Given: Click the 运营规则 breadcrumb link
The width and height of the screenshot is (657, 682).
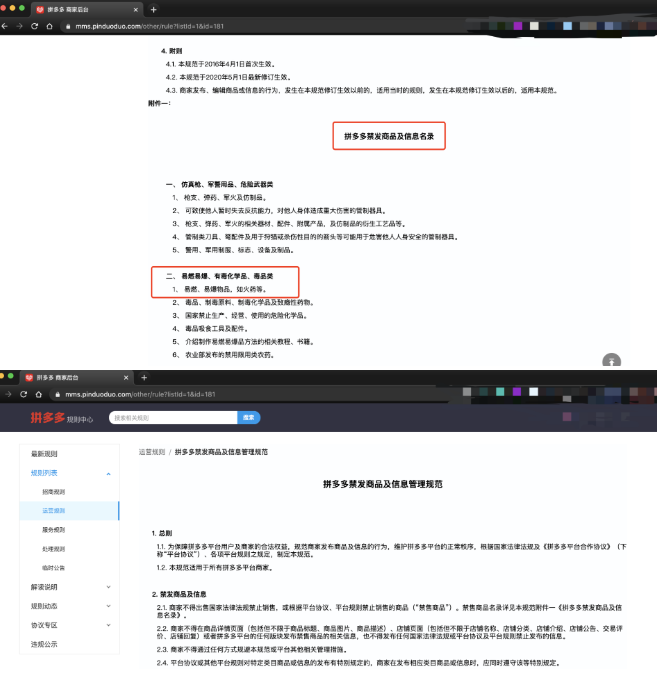Looking at the screenshot, I should point(152,452).
